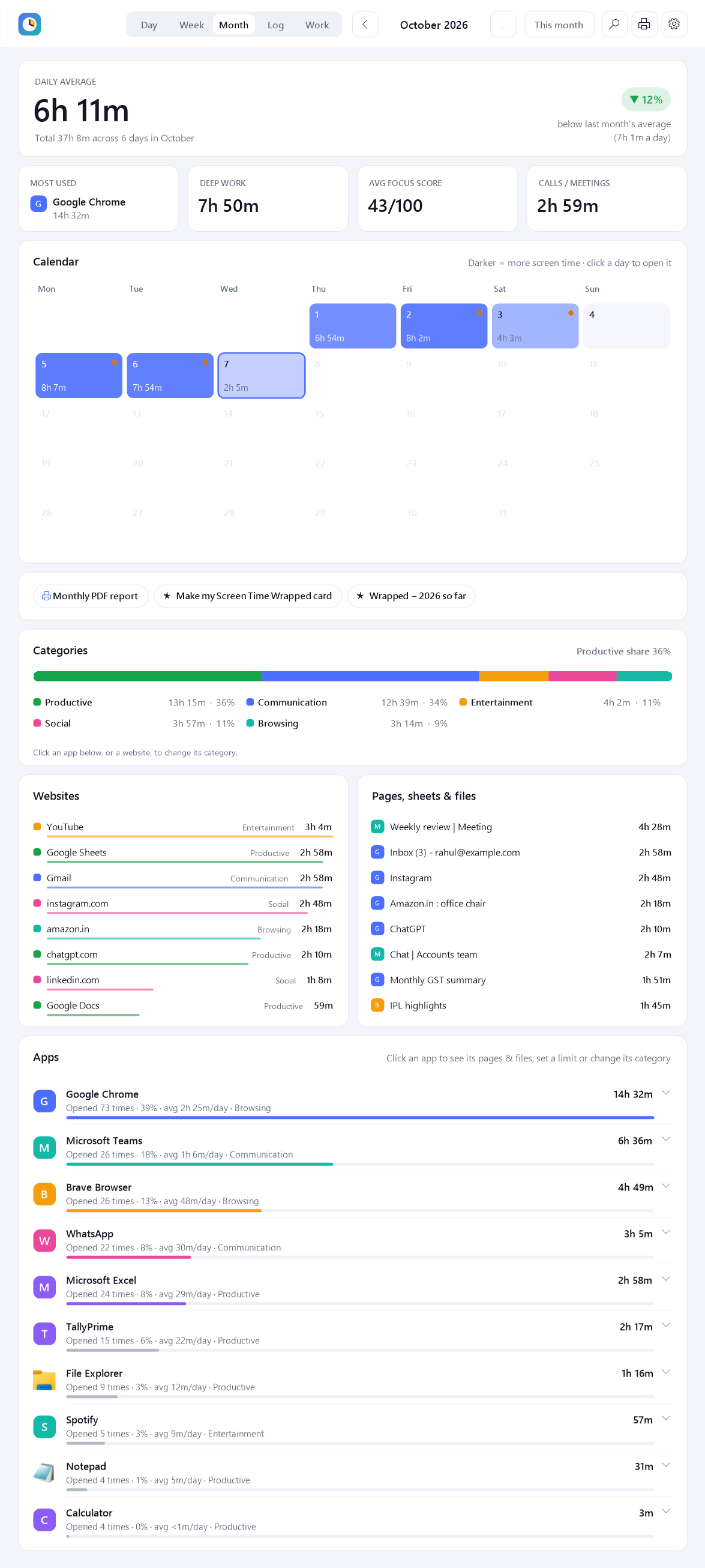Click the screen time app logo

click(29, 25)
